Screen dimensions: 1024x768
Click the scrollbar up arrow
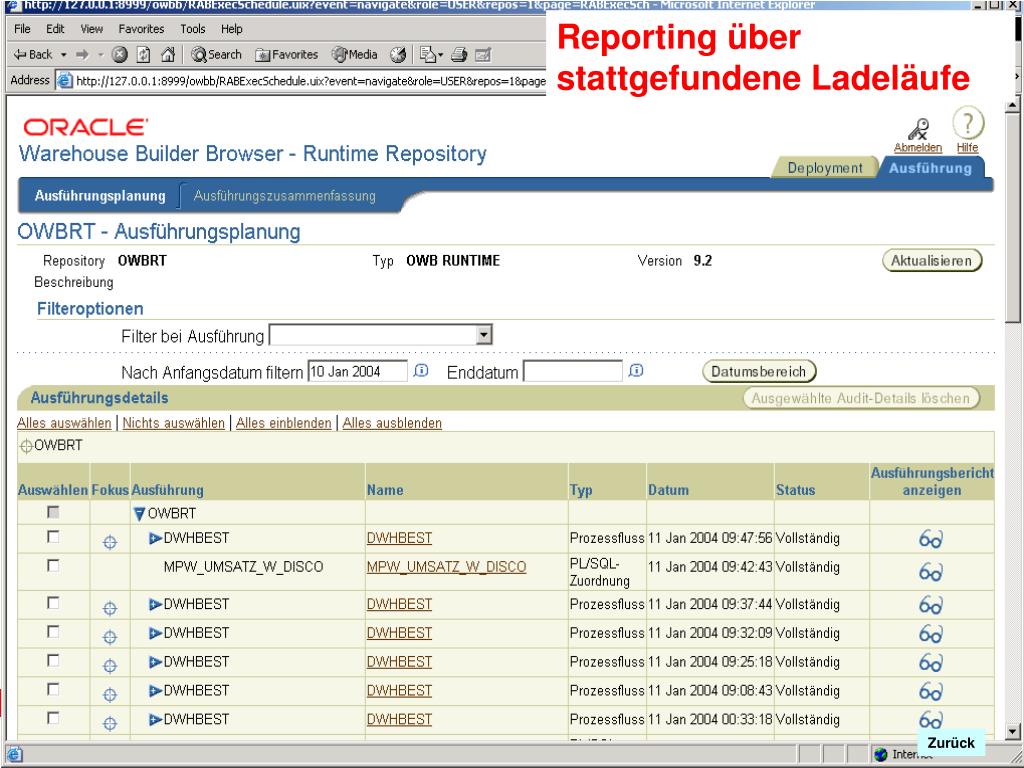[1012, 104]
